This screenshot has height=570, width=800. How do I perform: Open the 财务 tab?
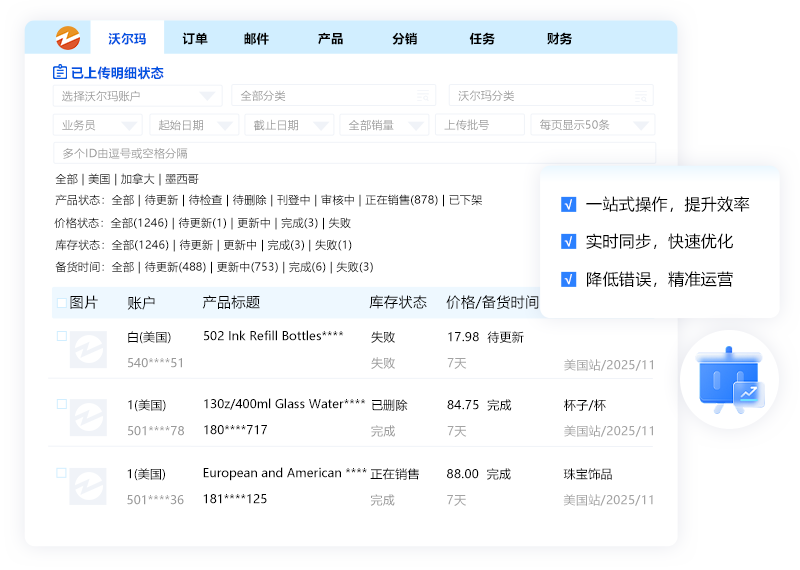[x=560, y=39]
